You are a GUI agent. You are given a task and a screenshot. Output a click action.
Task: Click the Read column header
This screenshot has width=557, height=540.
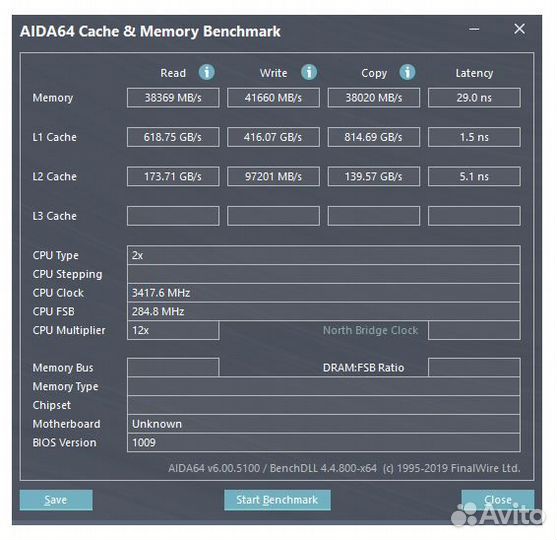point(173,73)
